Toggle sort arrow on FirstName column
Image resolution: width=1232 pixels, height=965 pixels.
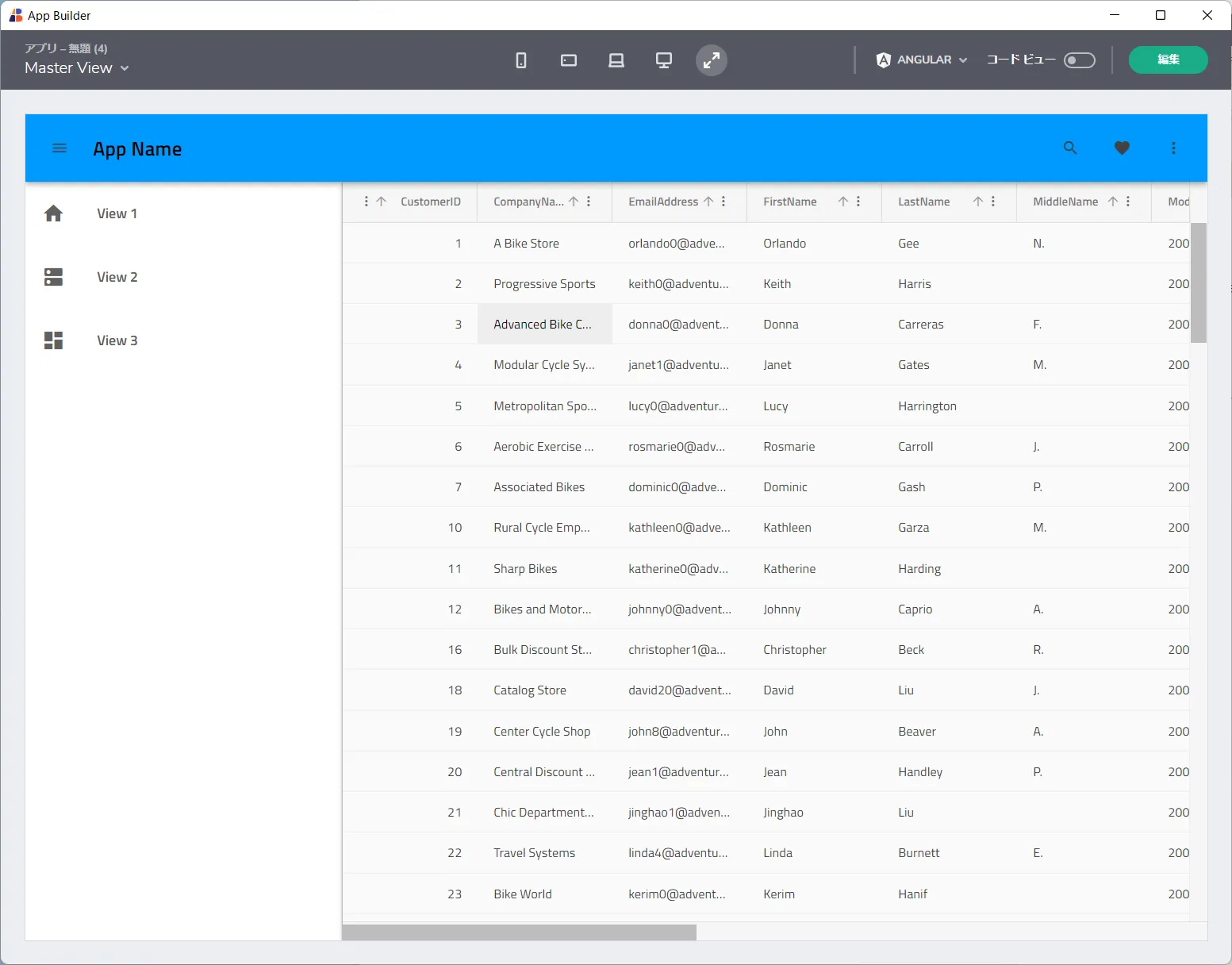pyautogui.click(x=843, y=202)
